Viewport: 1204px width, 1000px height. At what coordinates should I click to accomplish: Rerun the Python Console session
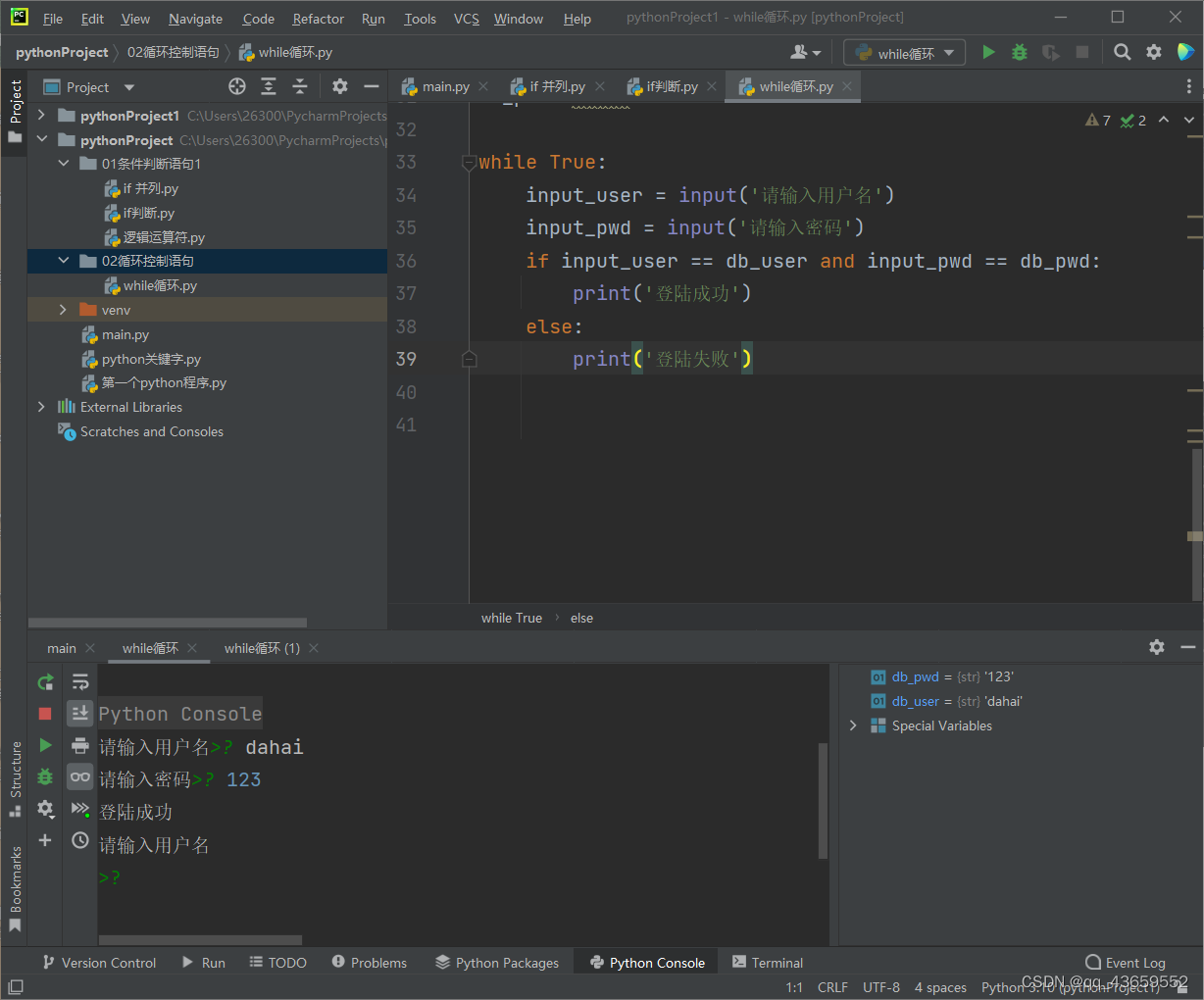45,681
